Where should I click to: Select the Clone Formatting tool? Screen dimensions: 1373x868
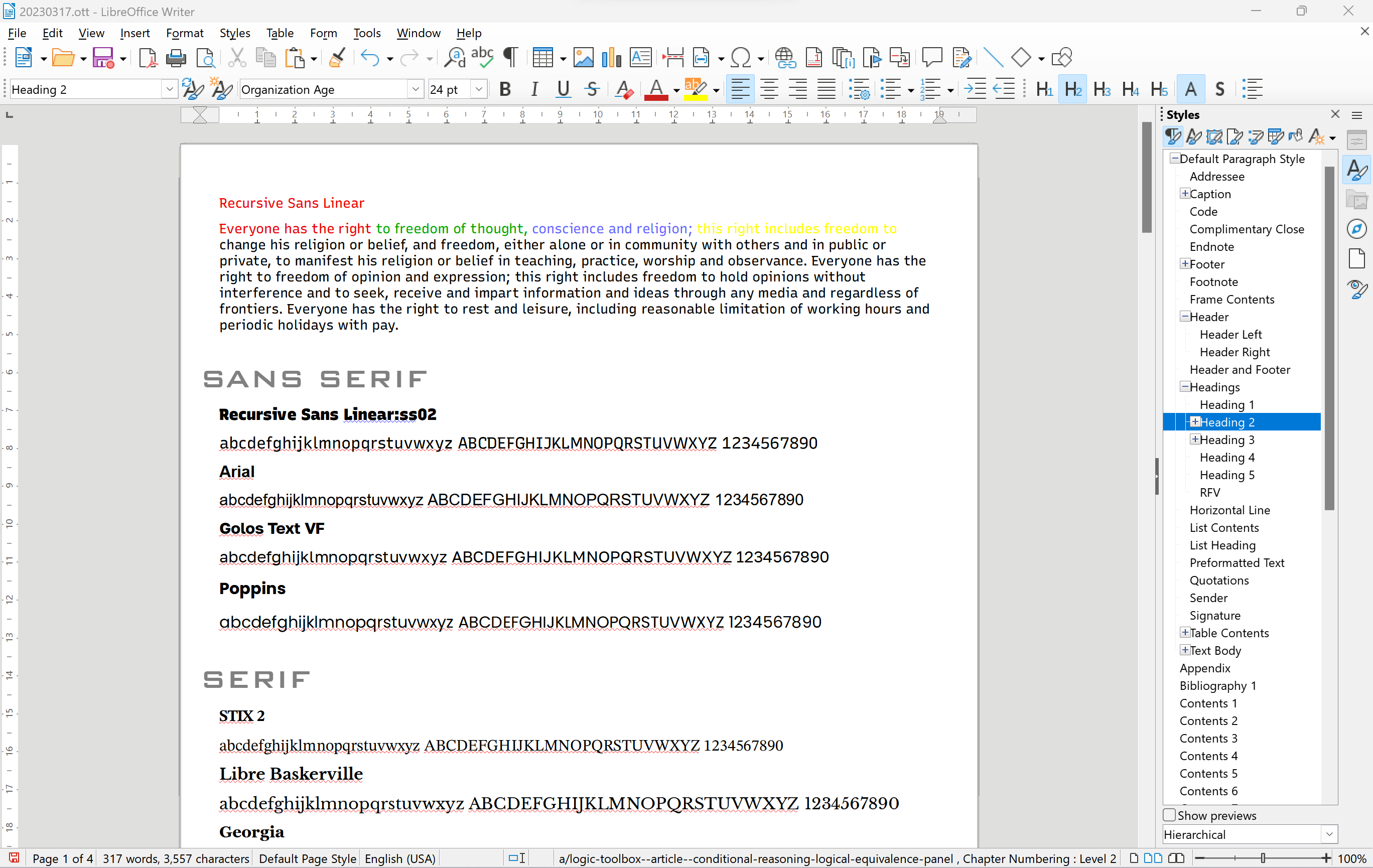click(337, 57)
